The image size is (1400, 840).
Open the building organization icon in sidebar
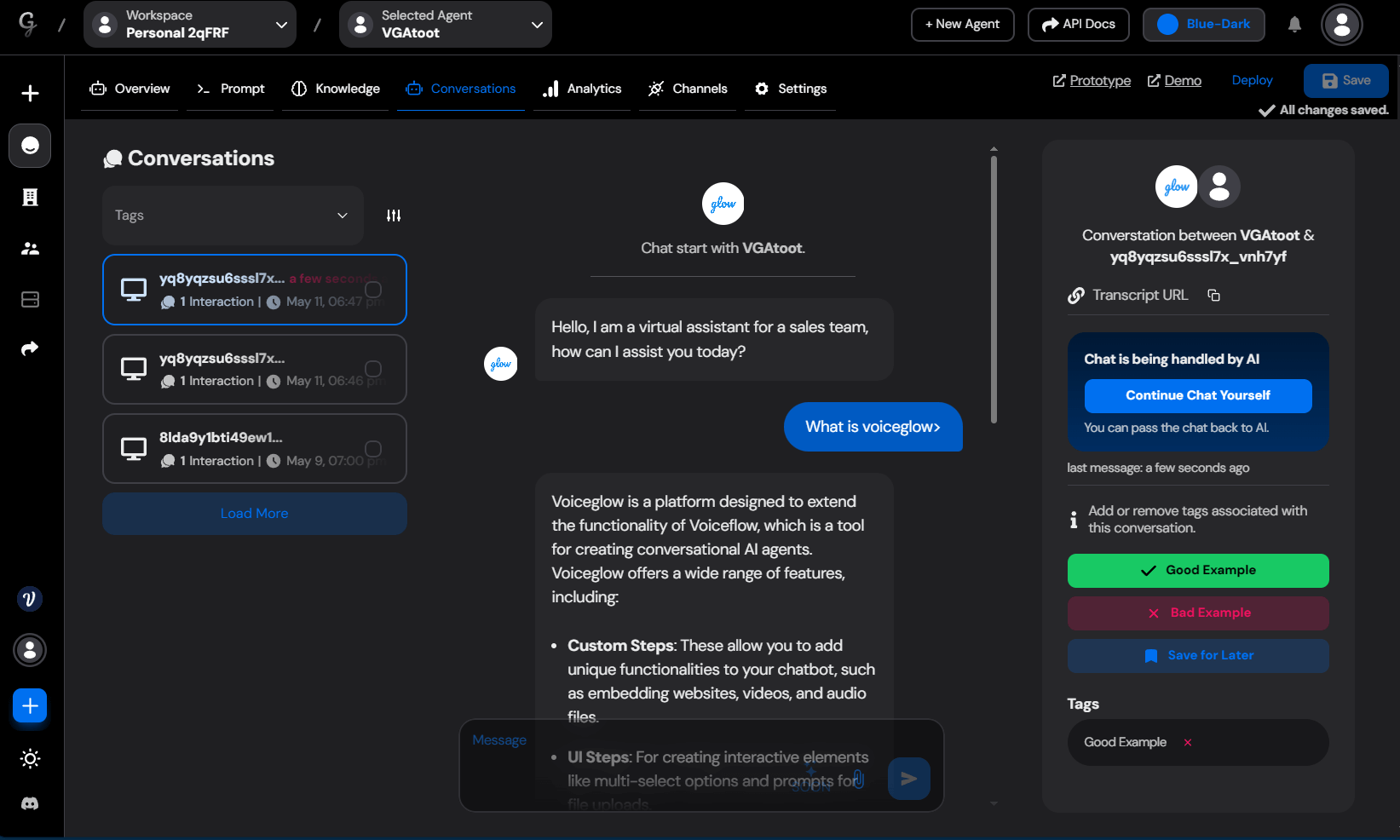click(30, 198)
